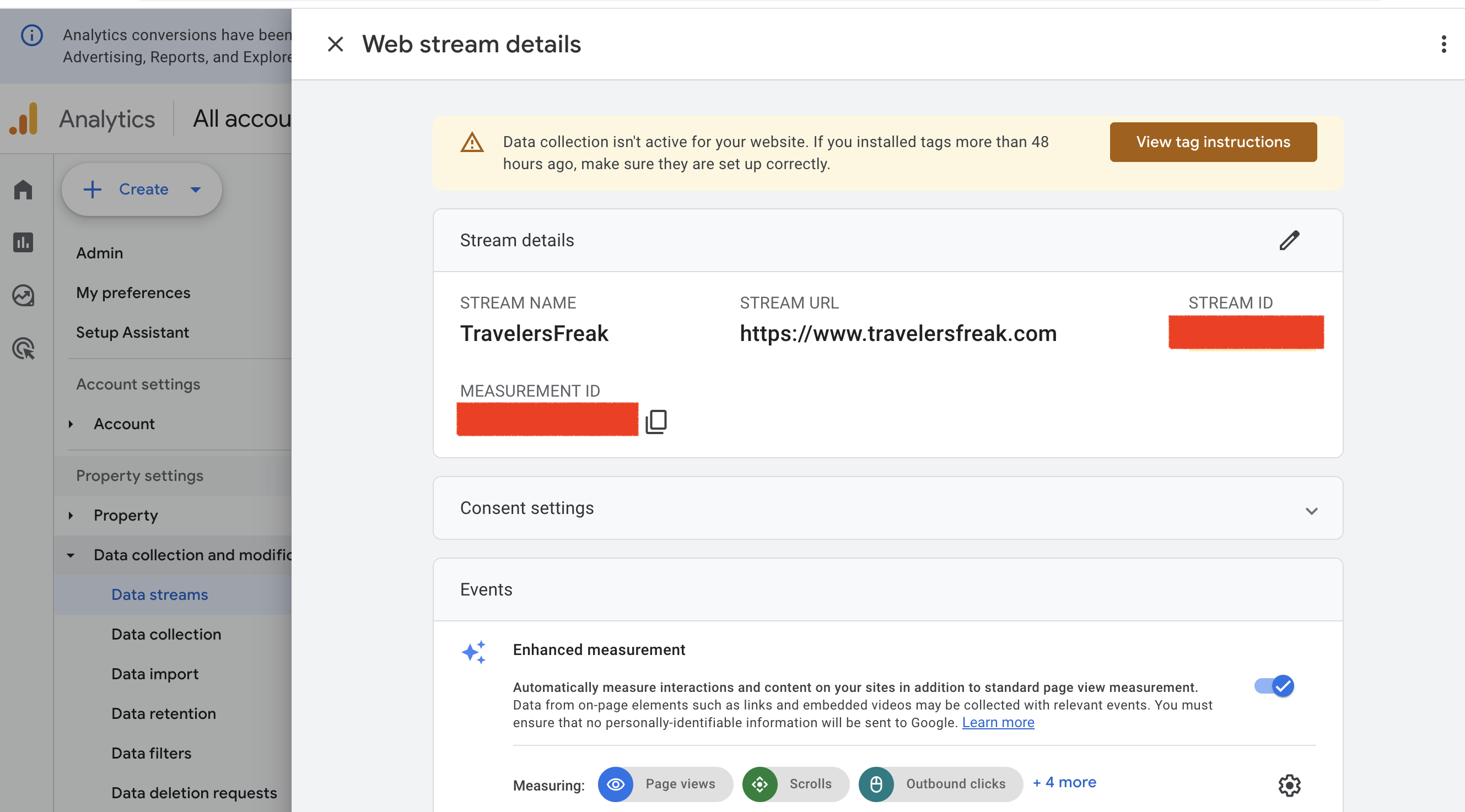
Task: Click the MEASUREMENT ID label
Action: (530, 391)
